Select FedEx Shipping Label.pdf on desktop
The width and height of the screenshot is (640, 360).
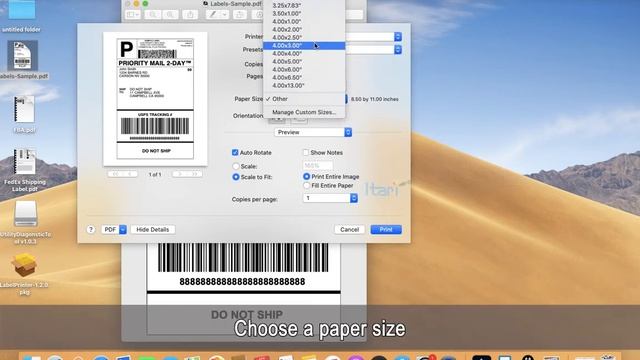(24, 162)
